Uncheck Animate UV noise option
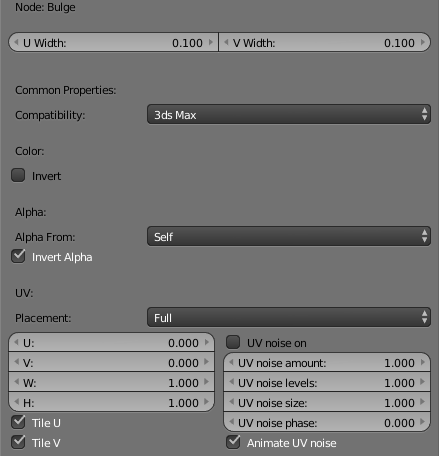Viewport: 439px width, 456px height. tap(233, 442)
